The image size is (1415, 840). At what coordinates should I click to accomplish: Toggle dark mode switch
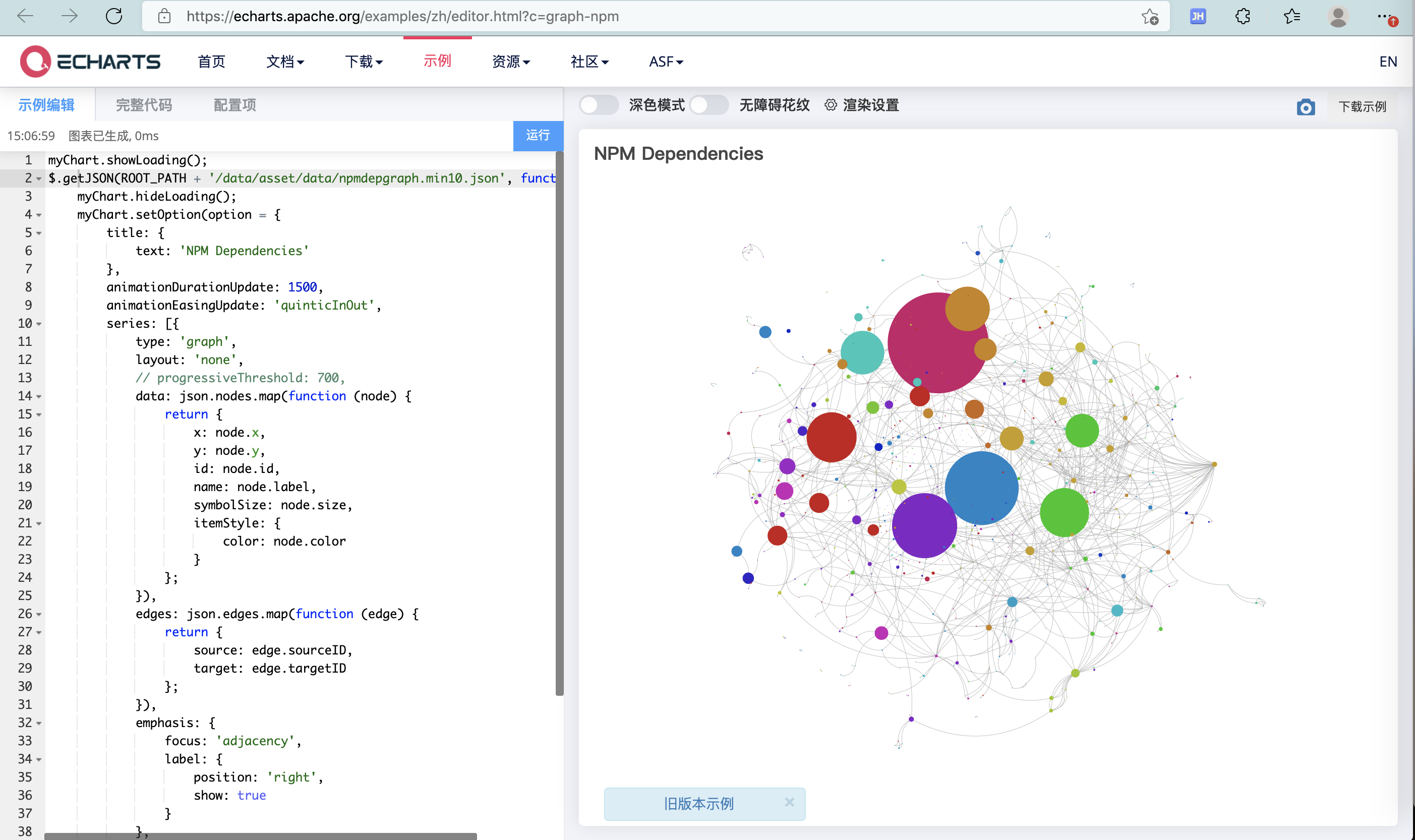click(x=598, y=105)
